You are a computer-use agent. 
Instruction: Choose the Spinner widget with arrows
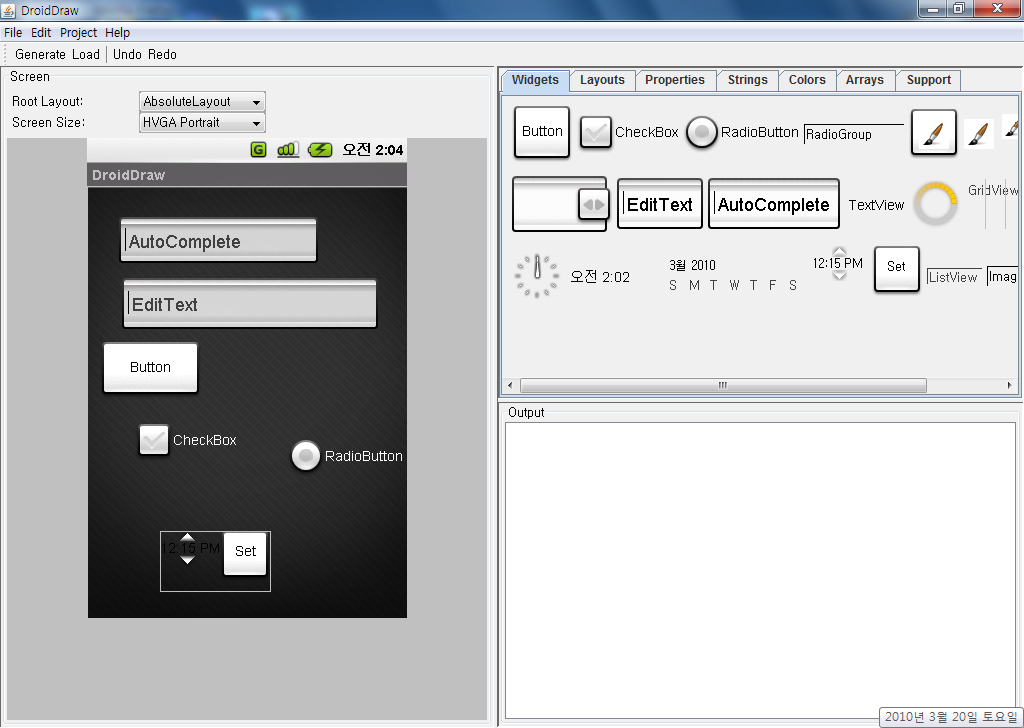pyautogui.click(x=560, y=204)
